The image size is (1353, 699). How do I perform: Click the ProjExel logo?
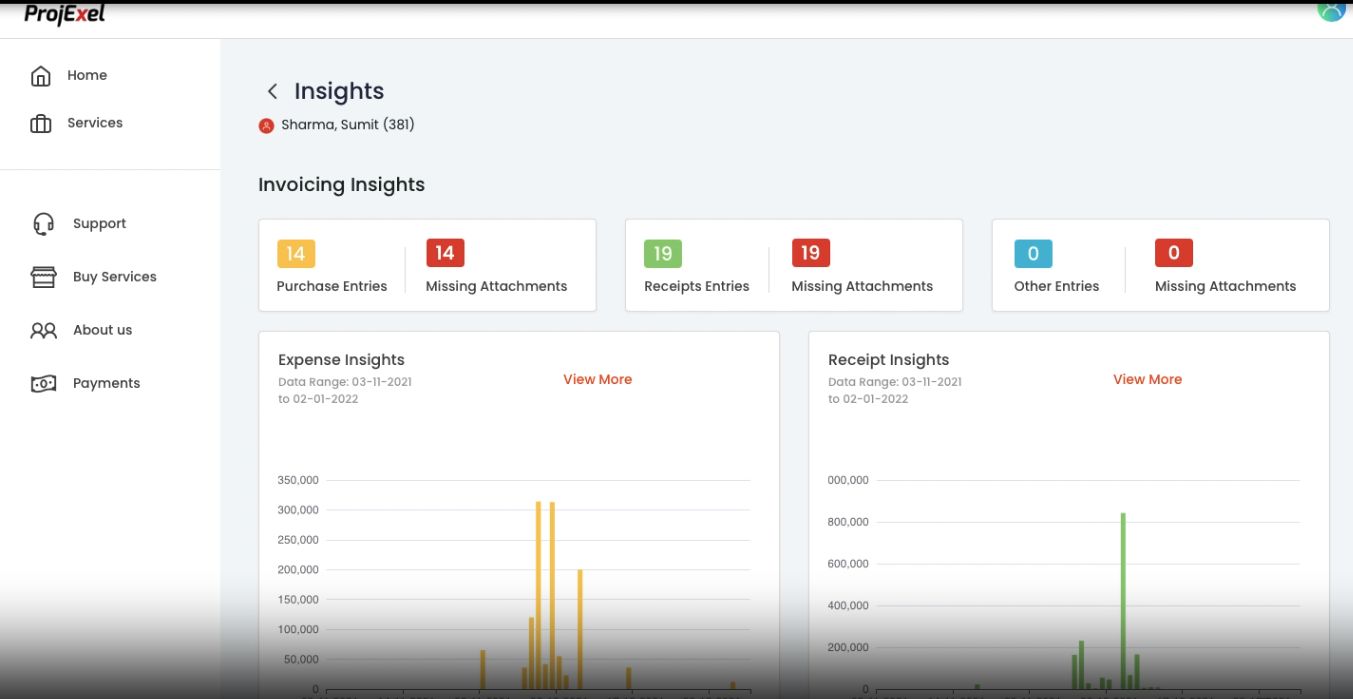click(x=65, y=14)
